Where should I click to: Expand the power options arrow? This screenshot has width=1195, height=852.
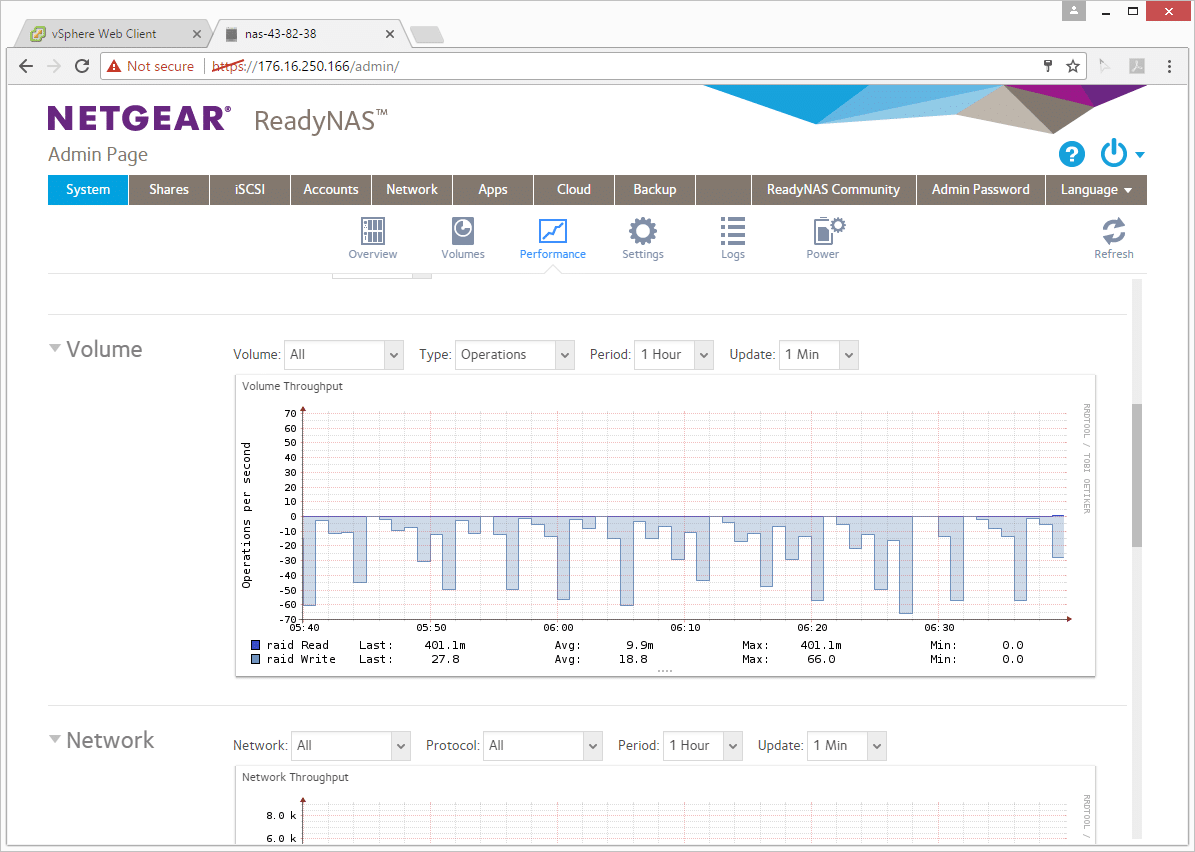coord(1140,155)
